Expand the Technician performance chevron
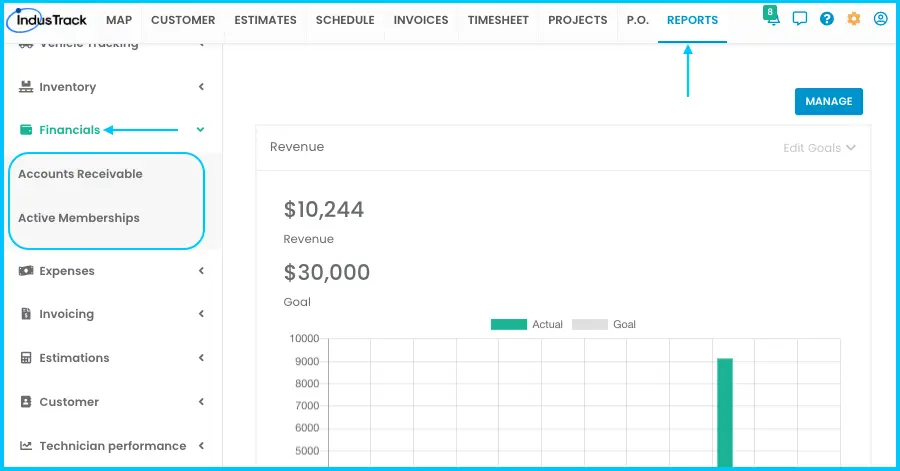900x471 pixels. [x=201, y=446]
